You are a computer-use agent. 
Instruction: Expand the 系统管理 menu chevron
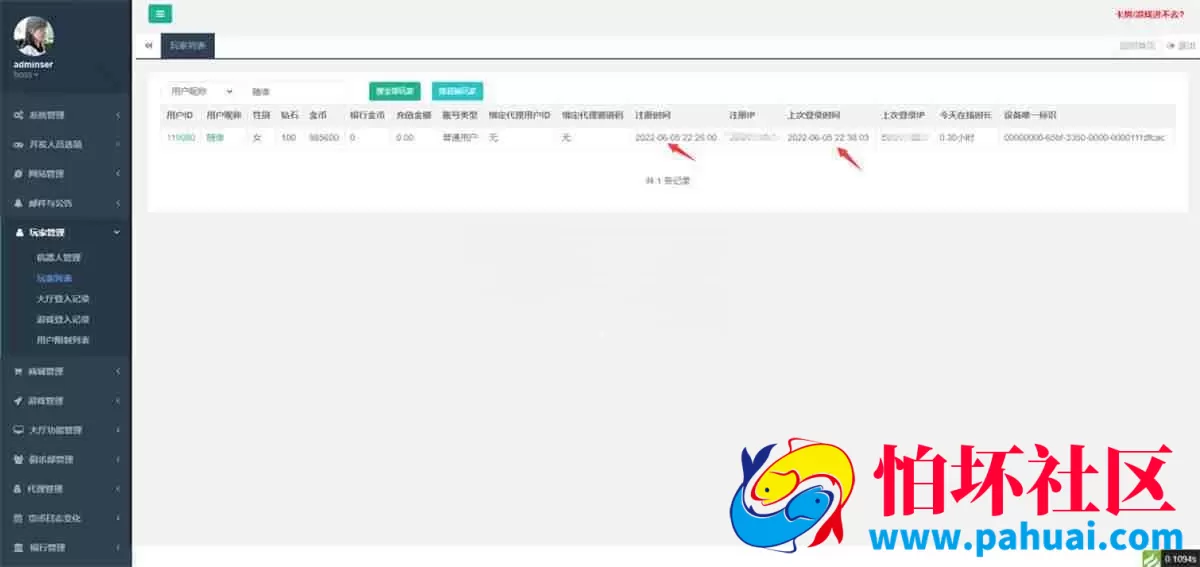coord(118,115)
